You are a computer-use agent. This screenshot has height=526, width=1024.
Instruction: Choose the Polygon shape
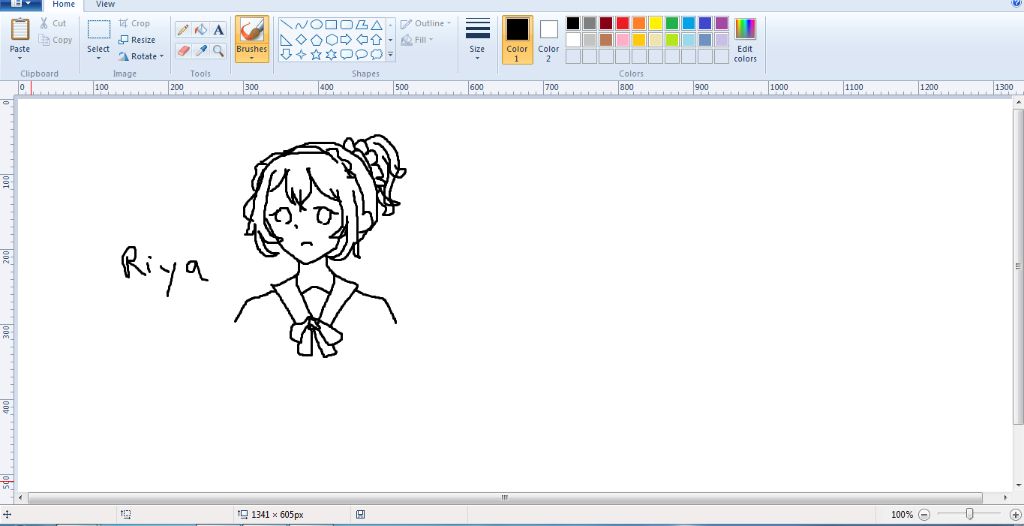(x=361, y=25)
